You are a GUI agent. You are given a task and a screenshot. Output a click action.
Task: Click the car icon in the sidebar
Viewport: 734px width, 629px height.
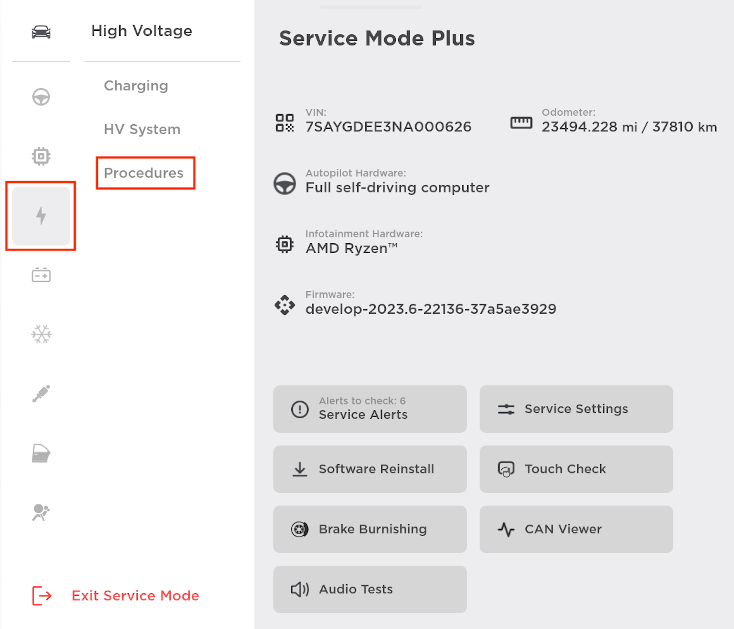coord(41,32)
